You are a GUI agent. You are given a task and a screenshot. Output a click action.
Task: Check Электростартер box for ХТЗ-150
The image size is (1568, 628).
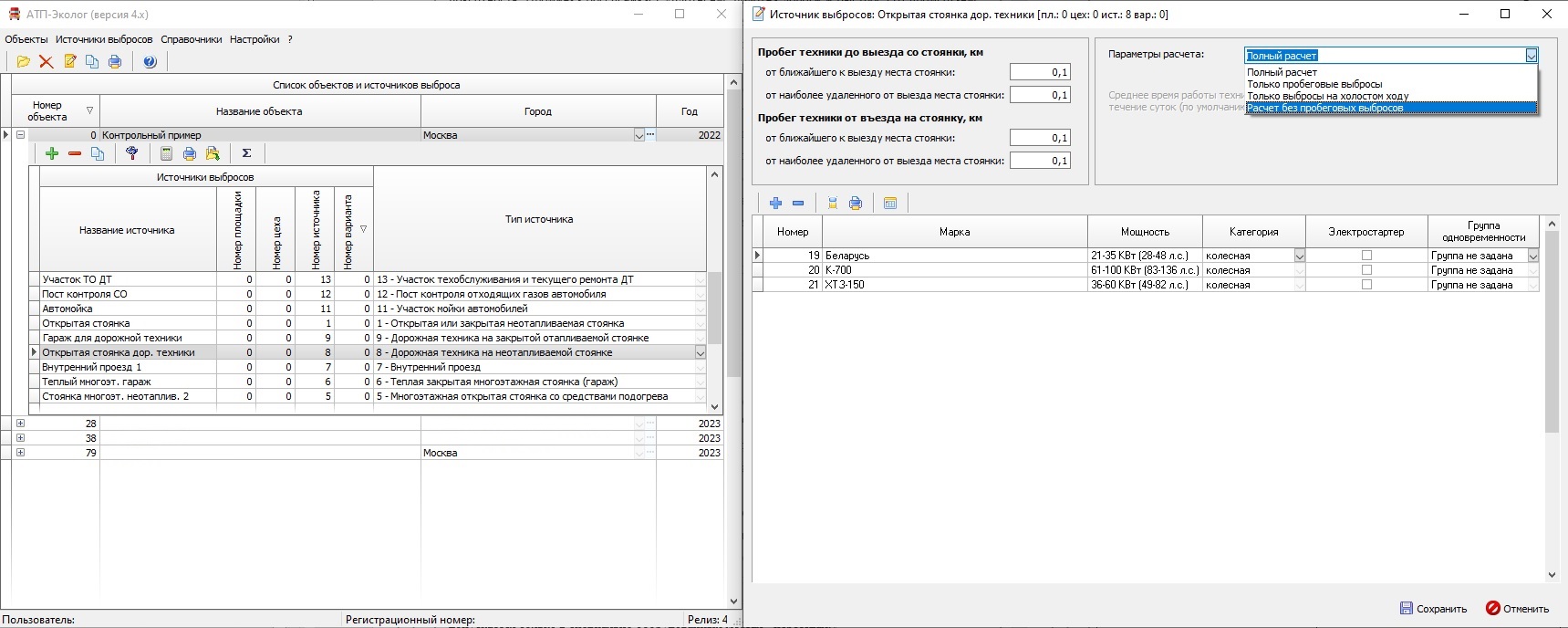pyautogui.click(x=1366, y=285)
